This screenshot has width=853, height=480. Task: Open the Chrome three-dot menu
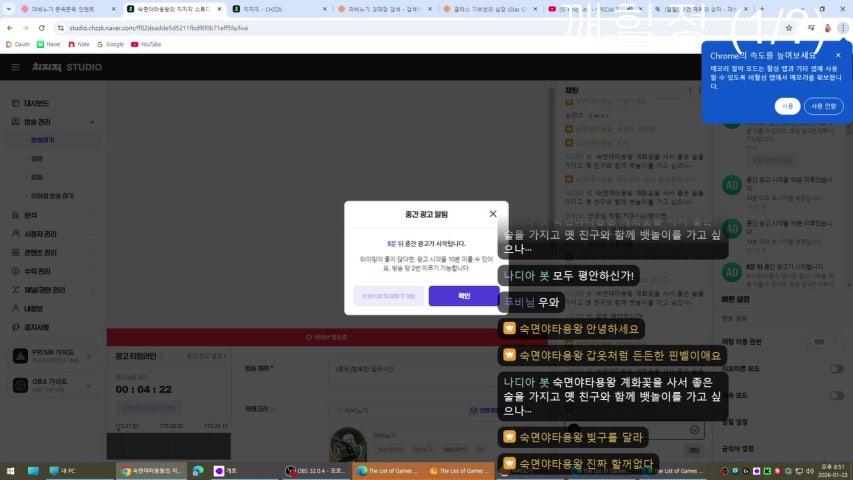click(x=843, y=28)
